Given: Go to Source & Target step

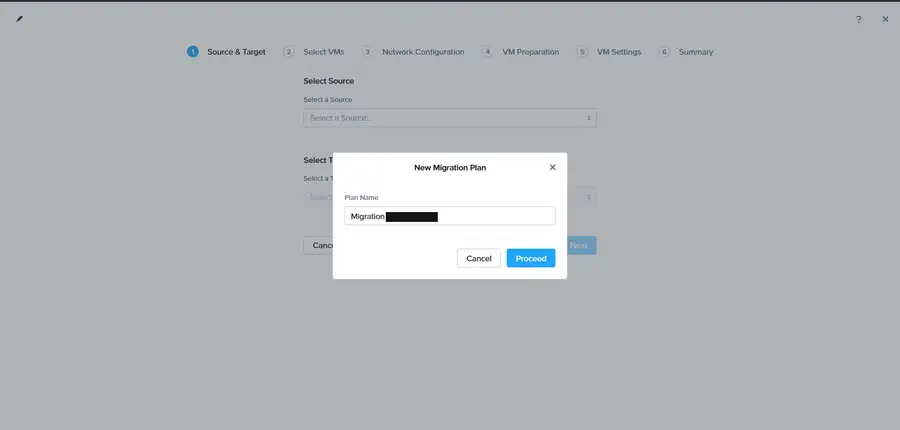Looking at the screenshot, I should (236, 52).
